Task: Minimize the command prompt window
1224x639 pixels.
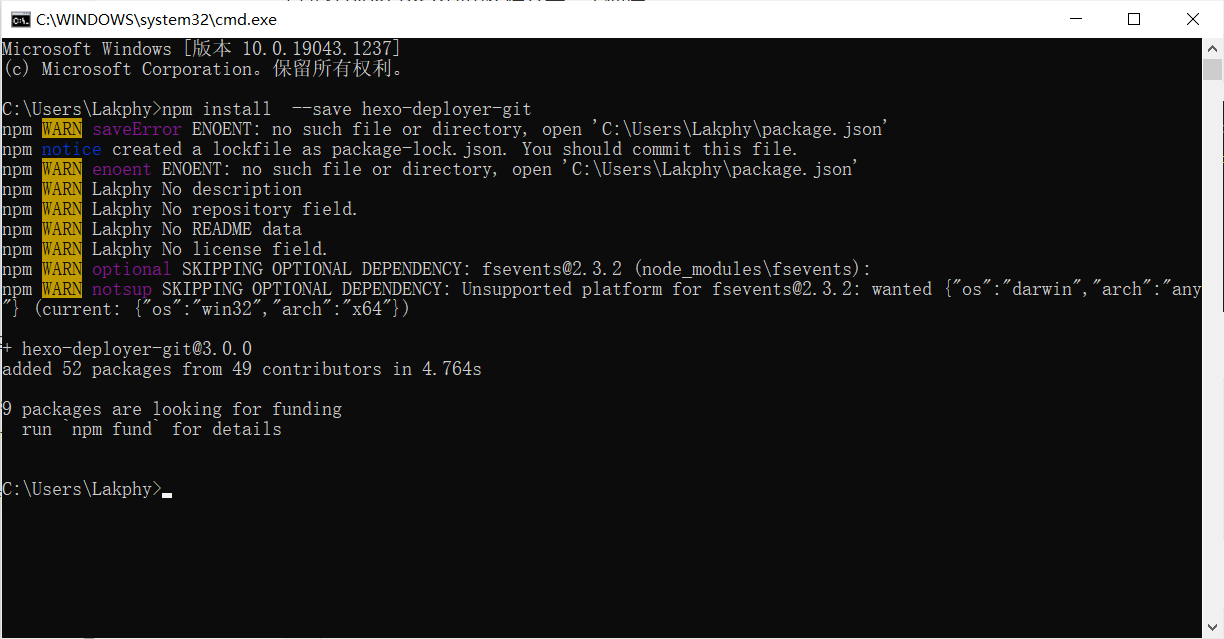Action: pos(1076,19)
